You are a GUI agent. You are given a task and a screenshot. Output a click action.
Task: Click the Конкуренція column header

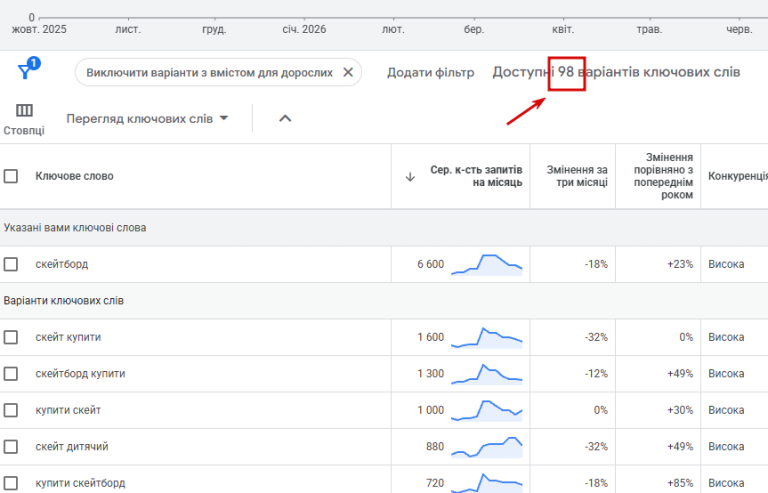click(738, 176)
